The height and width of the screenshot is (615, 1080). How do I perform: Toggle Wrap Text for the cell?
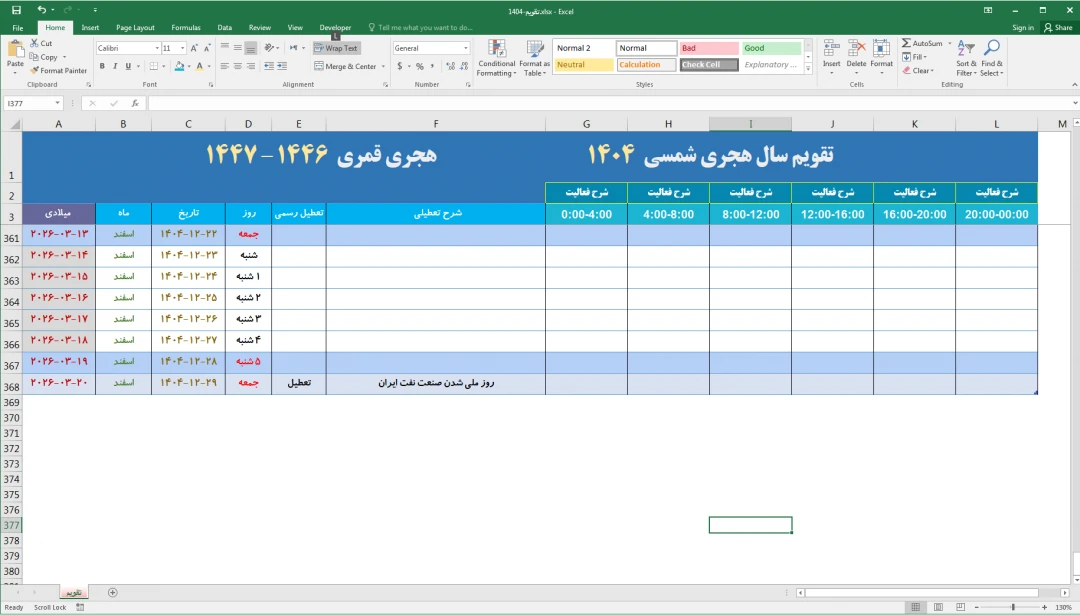click(x=336, y=48)
